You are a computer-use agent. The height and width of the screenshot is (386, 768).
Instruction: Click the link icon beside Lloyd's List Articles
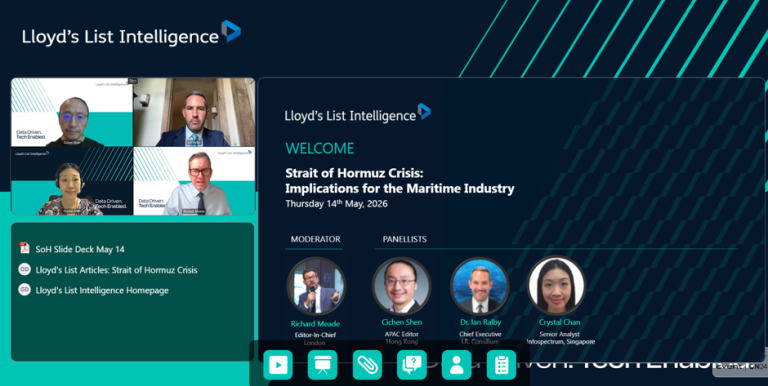click(x=24, y=269)
